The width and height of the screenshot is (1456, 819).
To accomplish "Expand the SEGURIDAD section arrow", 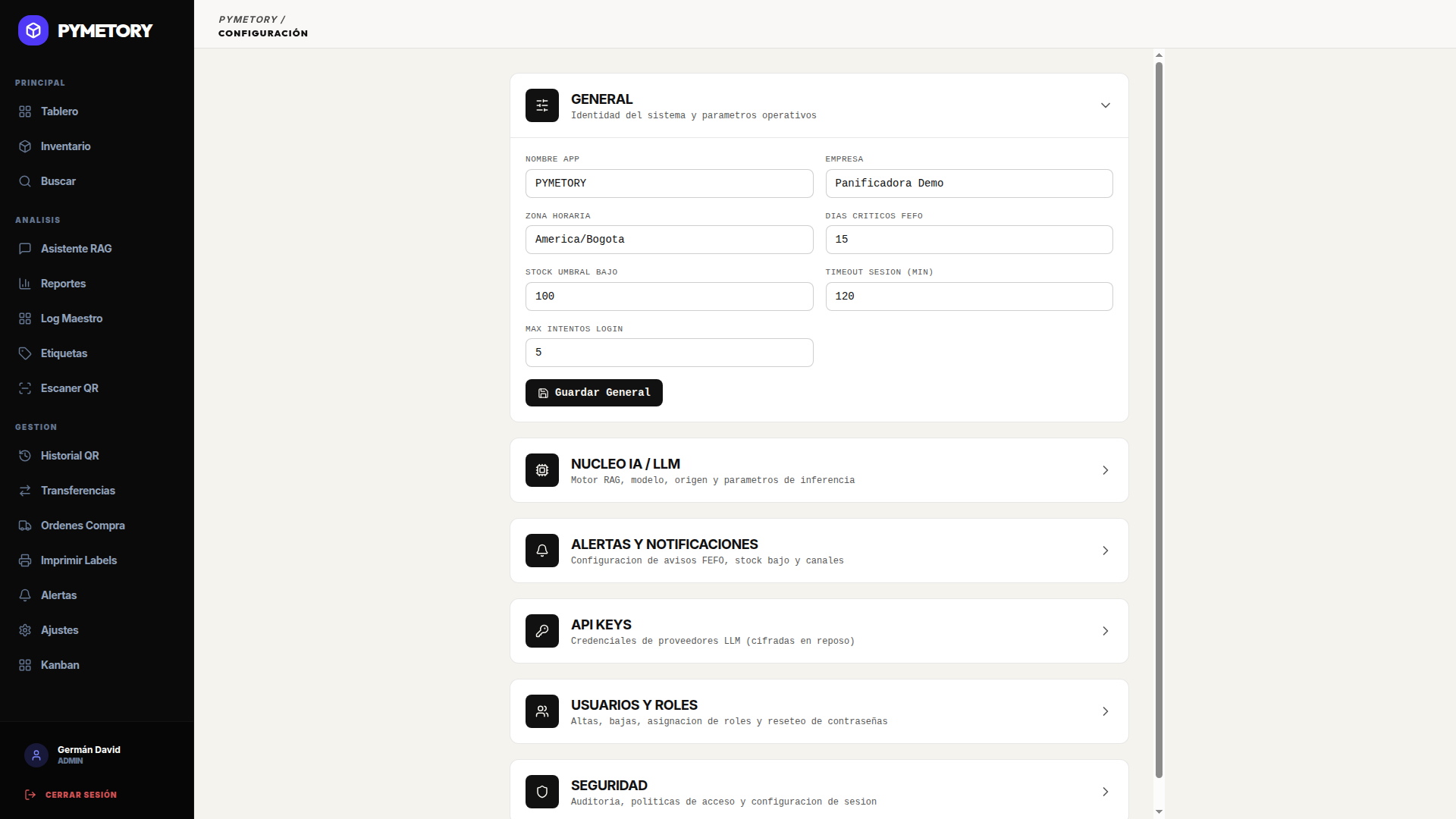I will click(1106, 792).
